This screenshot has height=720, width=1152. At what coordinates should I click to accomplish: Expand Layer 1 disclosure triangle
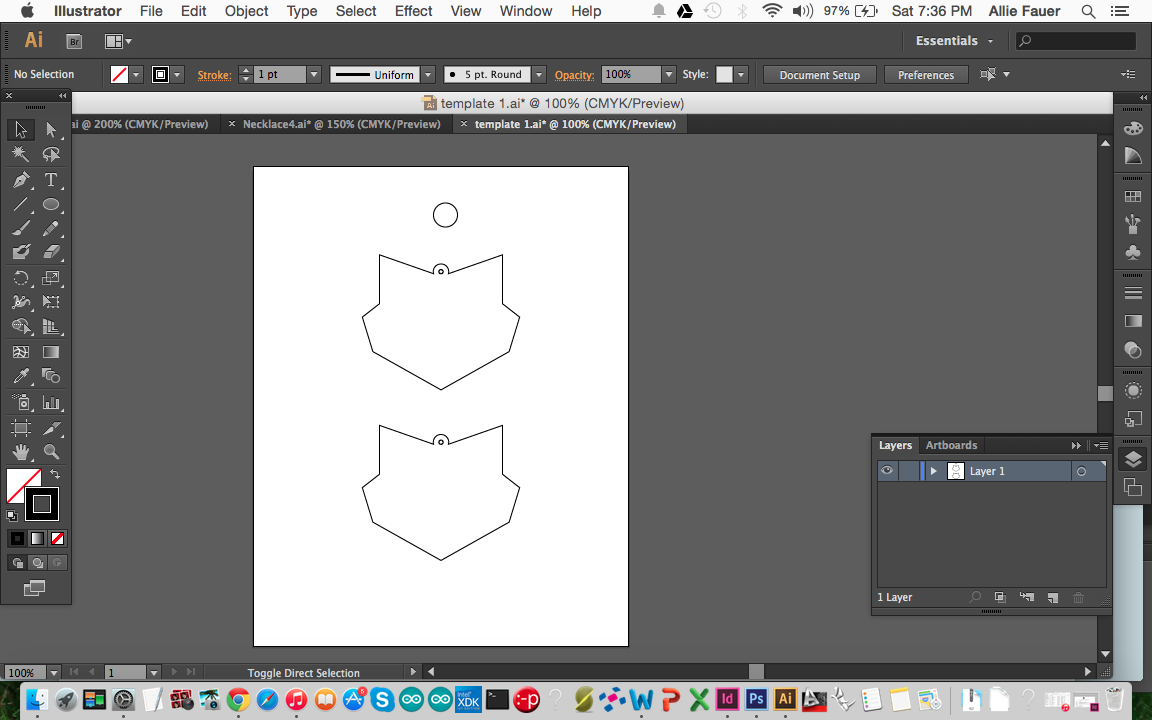[x=932, y=471]
